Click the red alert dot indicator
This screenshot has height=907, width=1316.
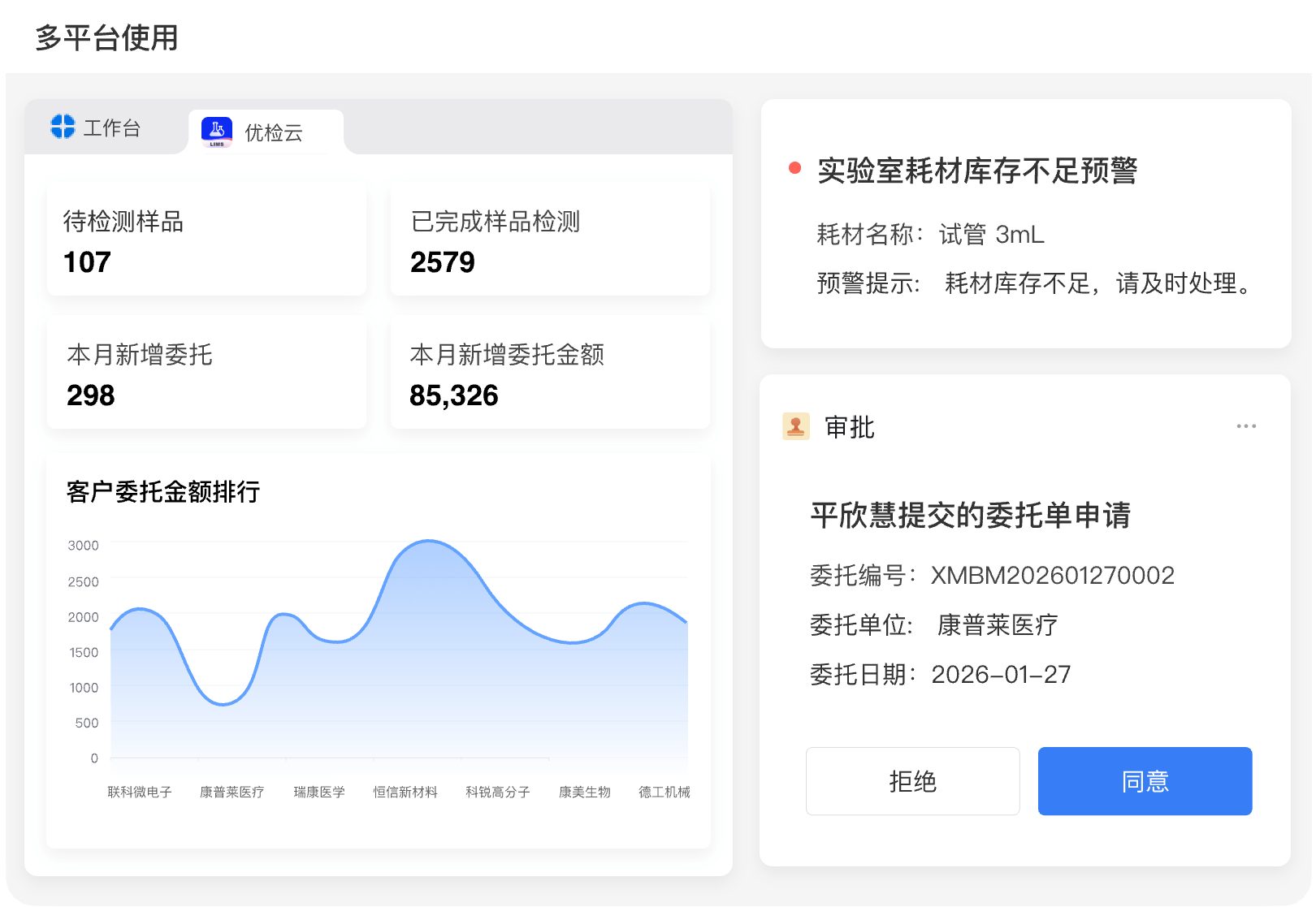[794, 168]
